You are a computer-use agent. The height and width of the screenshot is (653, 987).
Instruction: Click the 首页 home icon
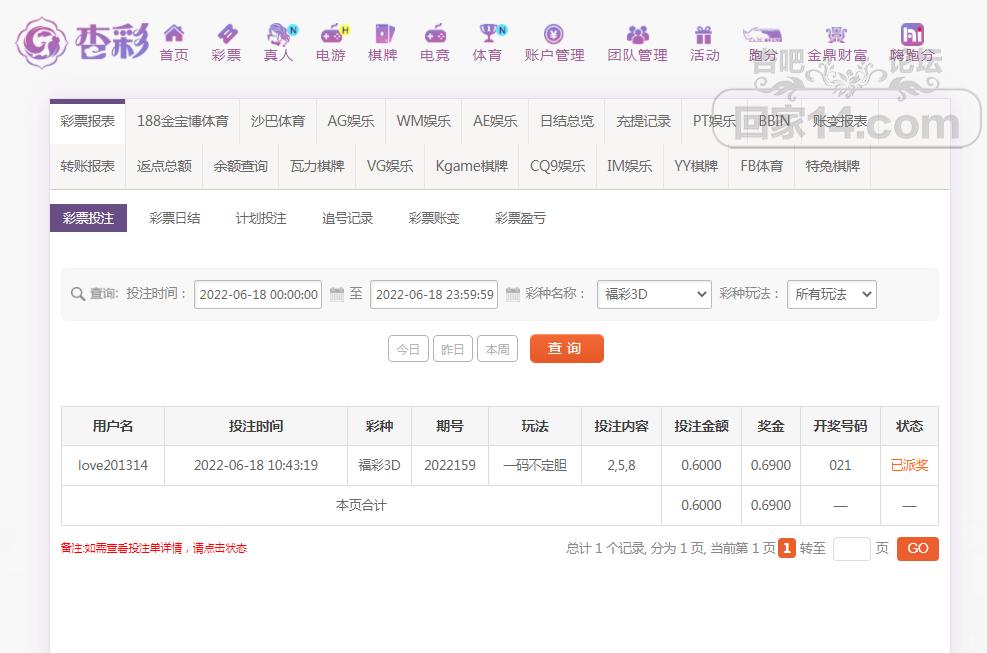tap(174, 34)
